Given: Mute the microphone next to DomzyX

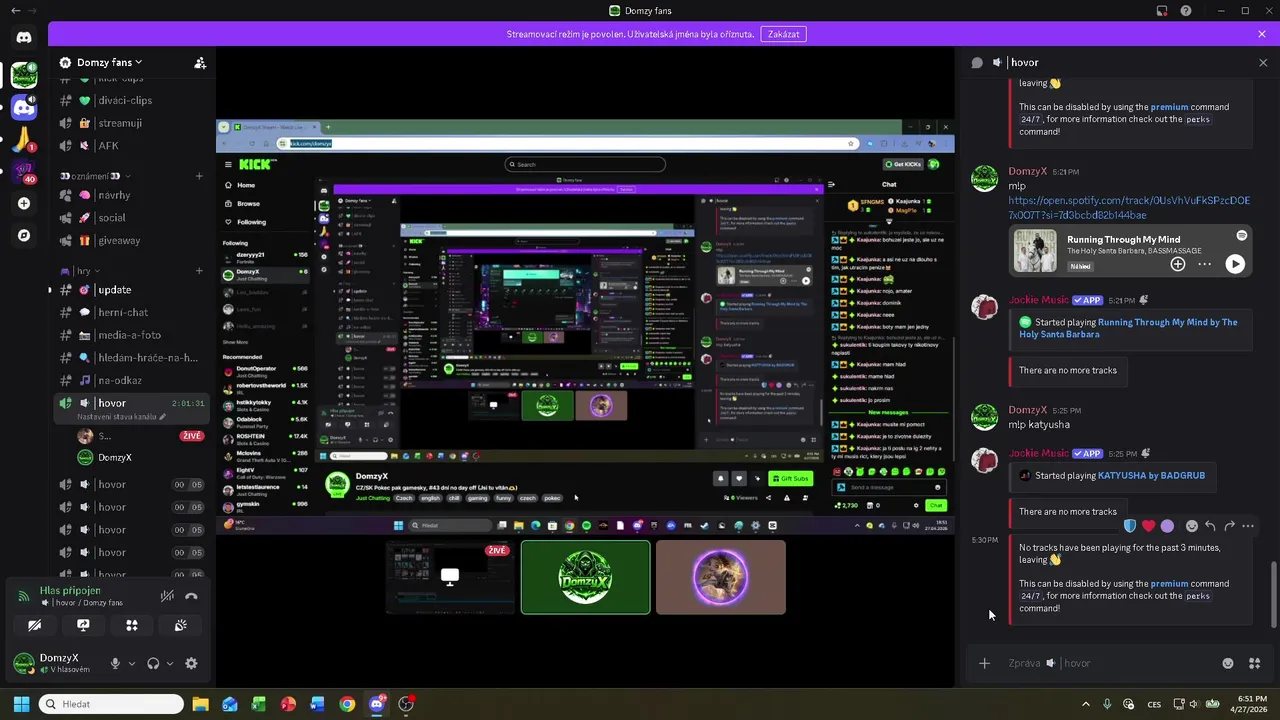Looking at the screenshot, I should pos(116,663).
